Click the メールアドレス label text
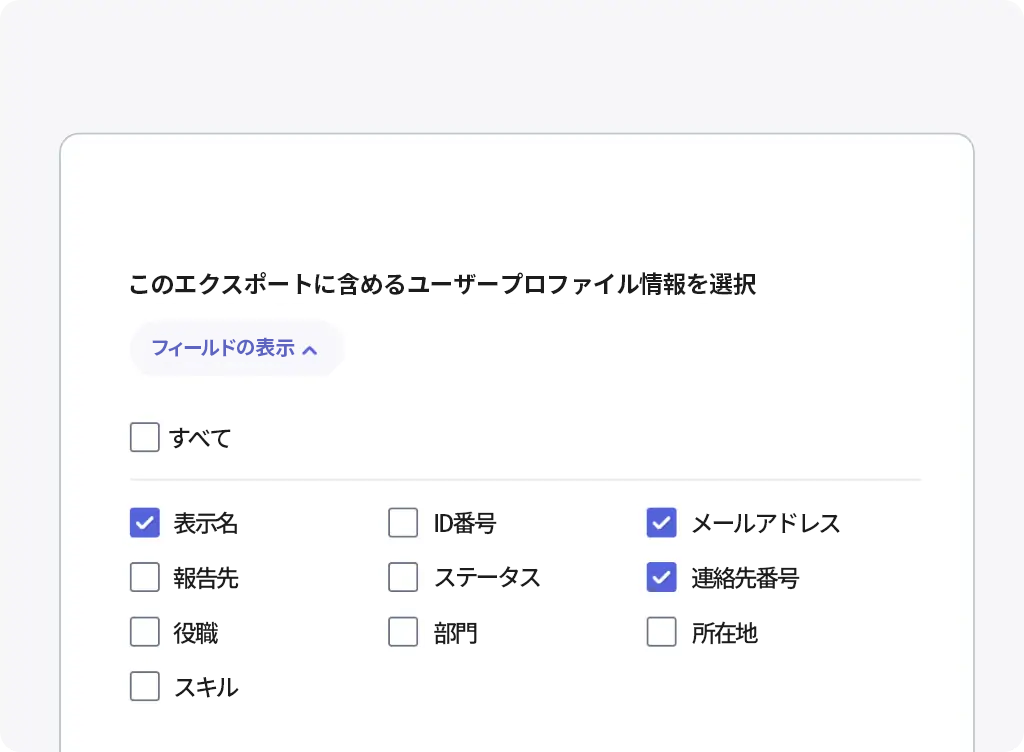 tap(766, 523)
